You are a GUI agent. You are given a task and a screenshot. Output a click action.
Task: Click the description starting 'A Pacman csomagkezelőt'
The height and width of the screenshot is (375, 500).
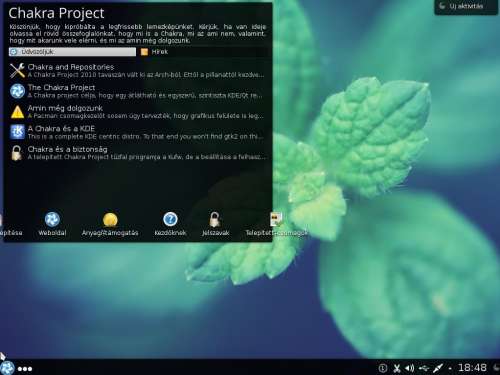click(146, 116)
